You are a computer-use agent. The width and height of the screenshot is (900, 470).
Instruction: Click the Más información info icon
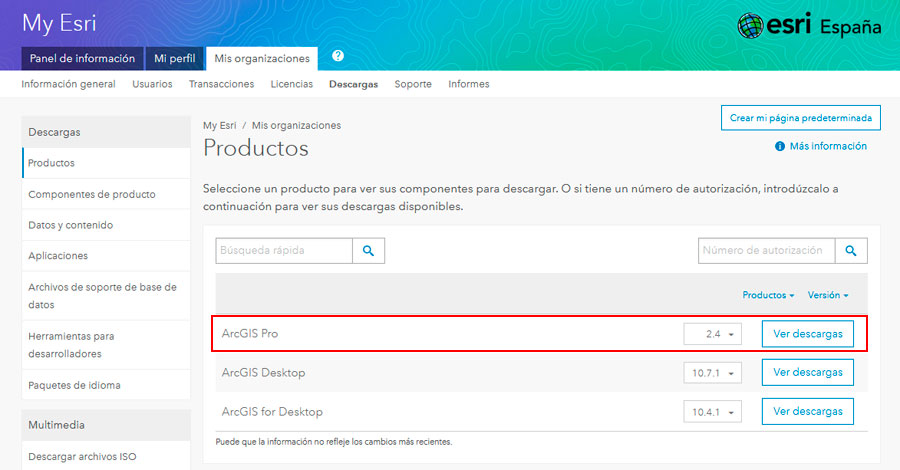[779, 146]
